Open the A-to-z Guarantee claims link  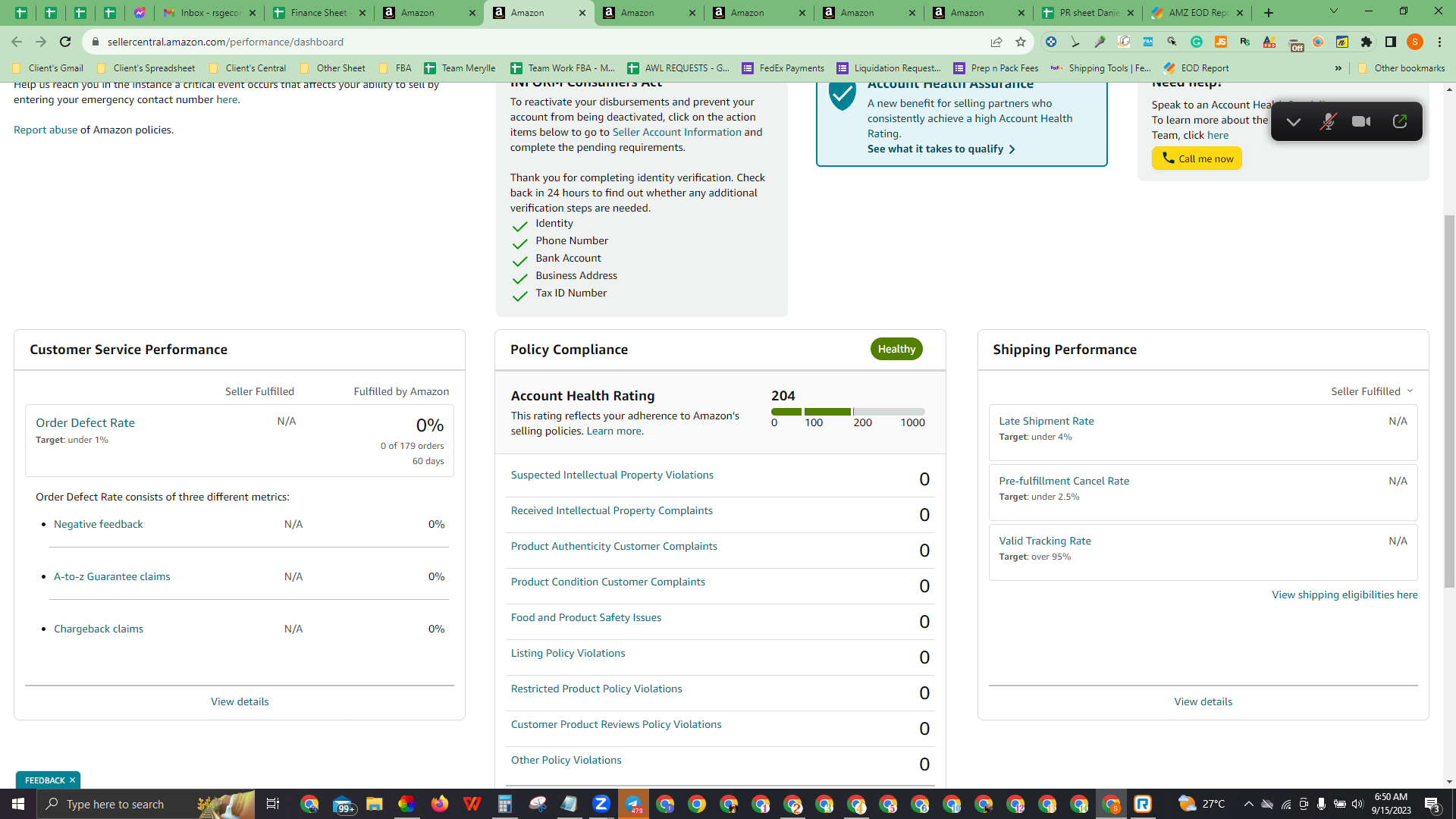point(112,577)
